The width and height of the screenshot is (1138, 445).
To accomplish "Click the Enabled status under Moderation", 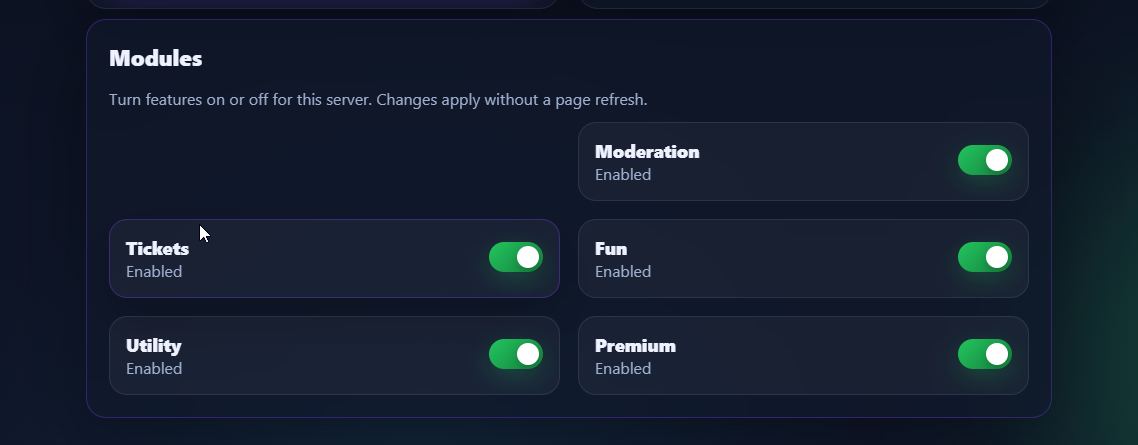I will [623, 175].
